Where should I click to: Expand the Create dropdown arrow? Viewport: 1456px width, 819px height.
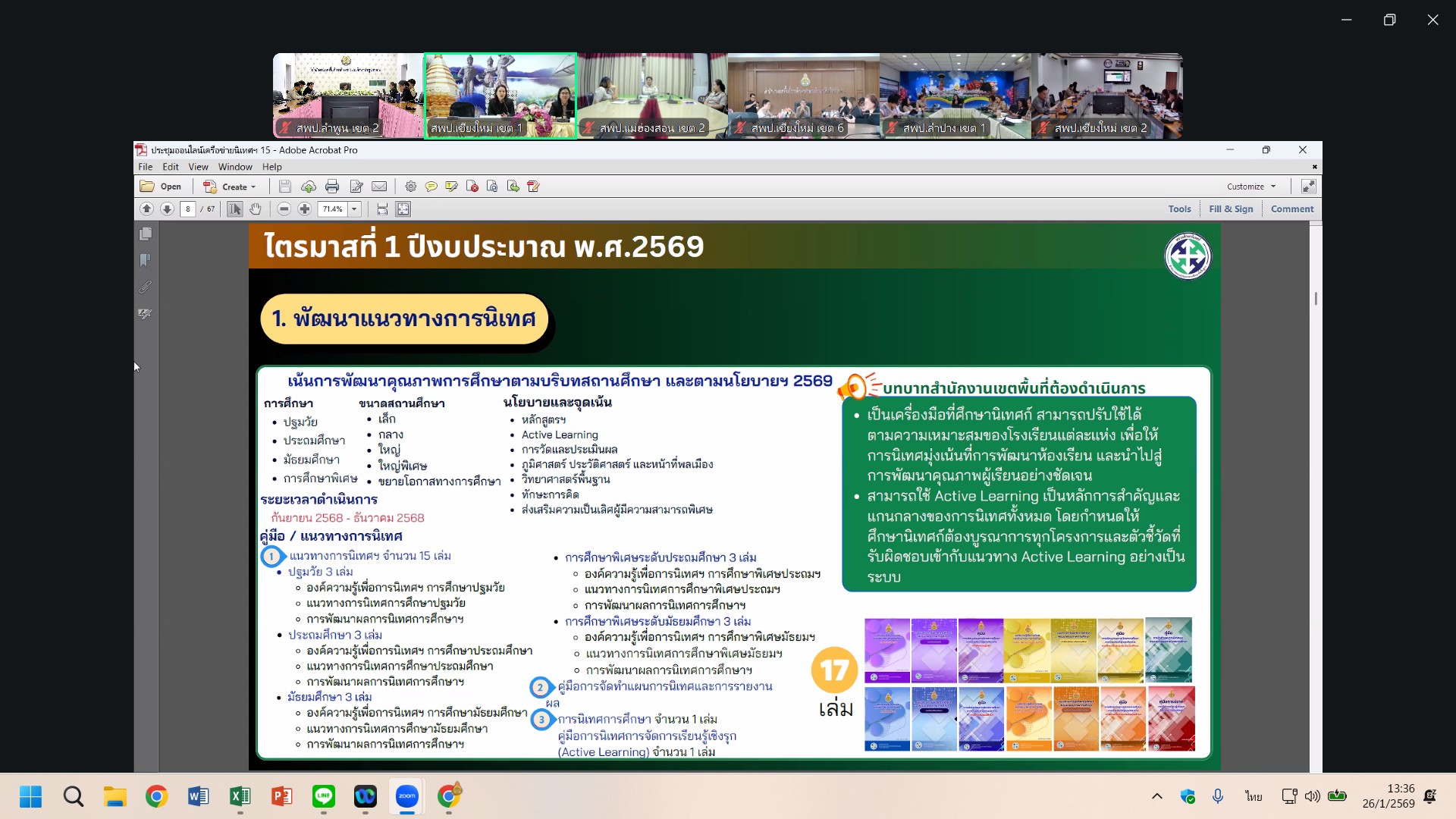[253, 187]
